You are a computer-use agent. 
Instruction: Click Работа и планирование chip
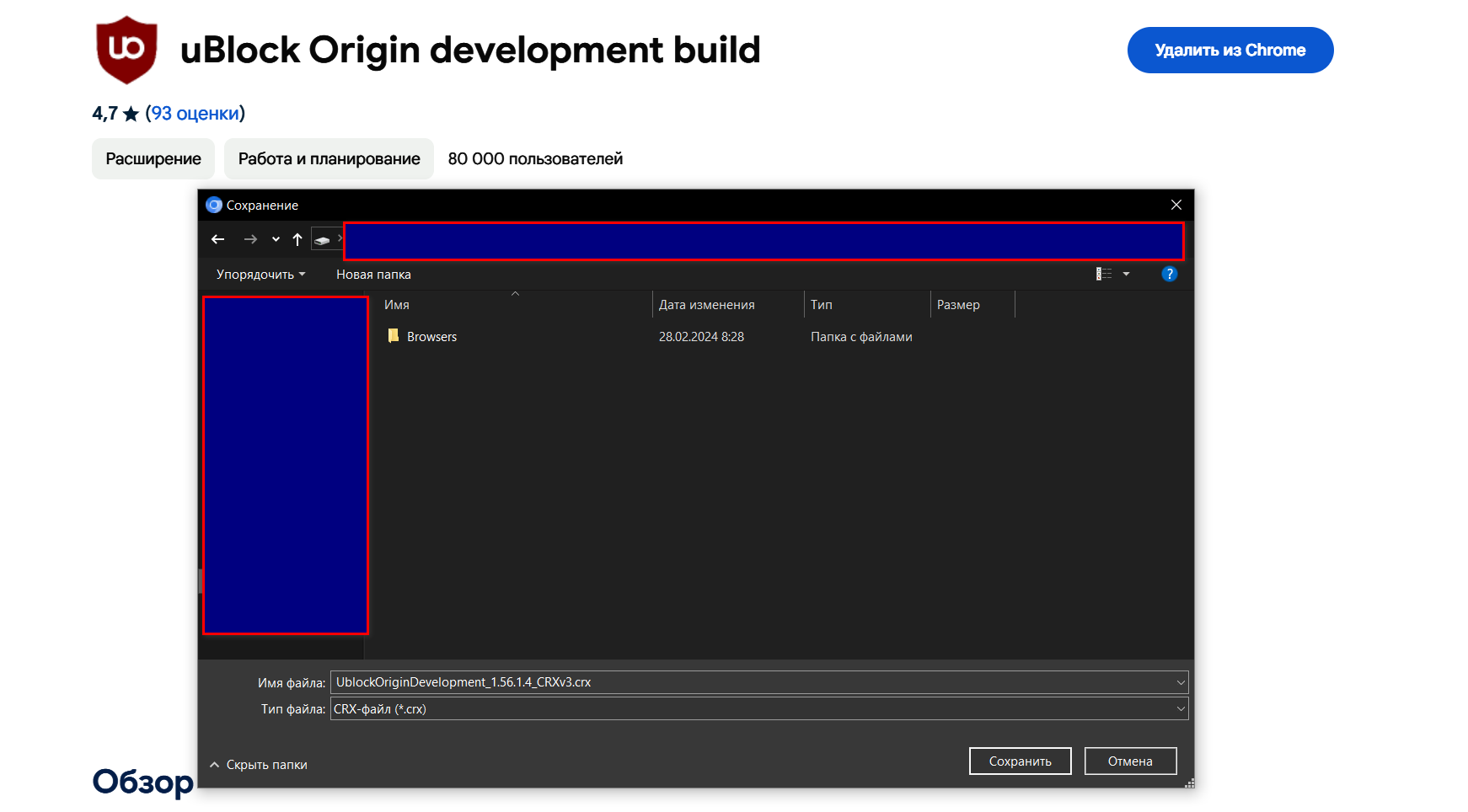pyautogui.click(x=329, y=159)
